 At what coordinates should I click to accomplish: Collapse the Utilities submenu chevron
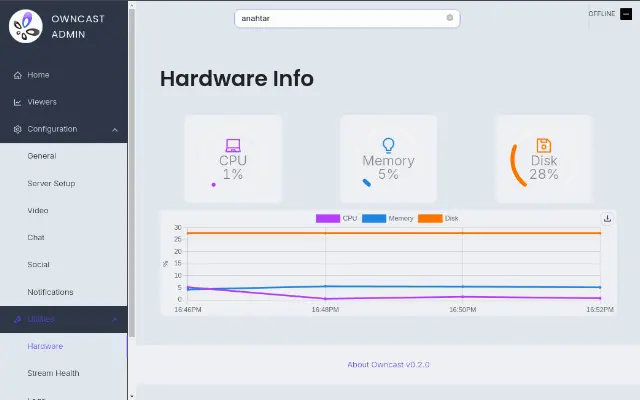[115, 320]
